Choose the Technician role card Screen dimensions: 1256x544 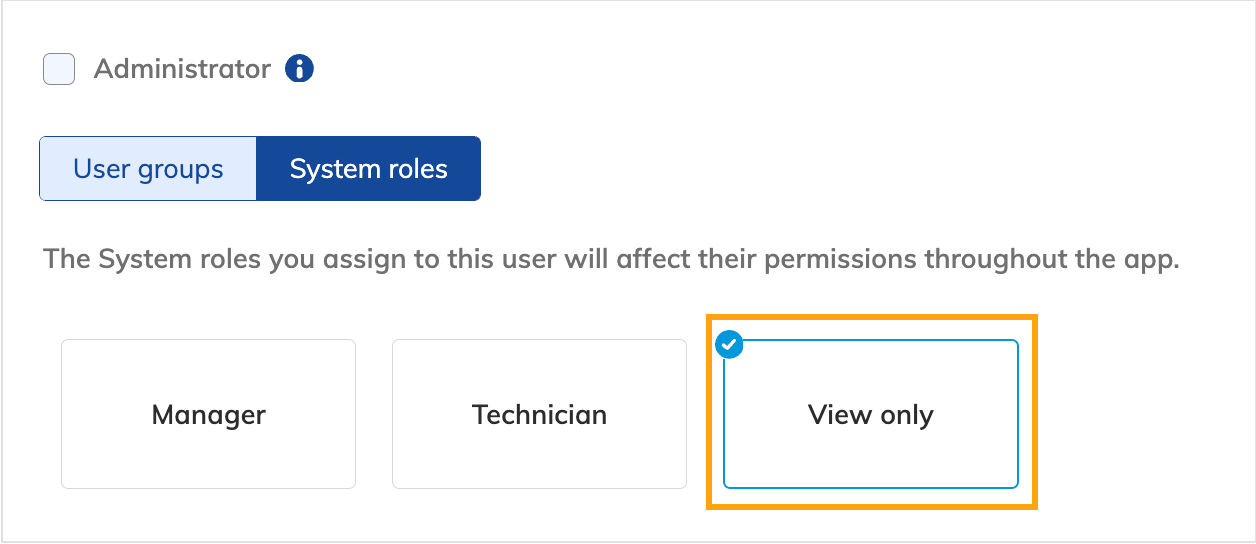tap(539, 414)
